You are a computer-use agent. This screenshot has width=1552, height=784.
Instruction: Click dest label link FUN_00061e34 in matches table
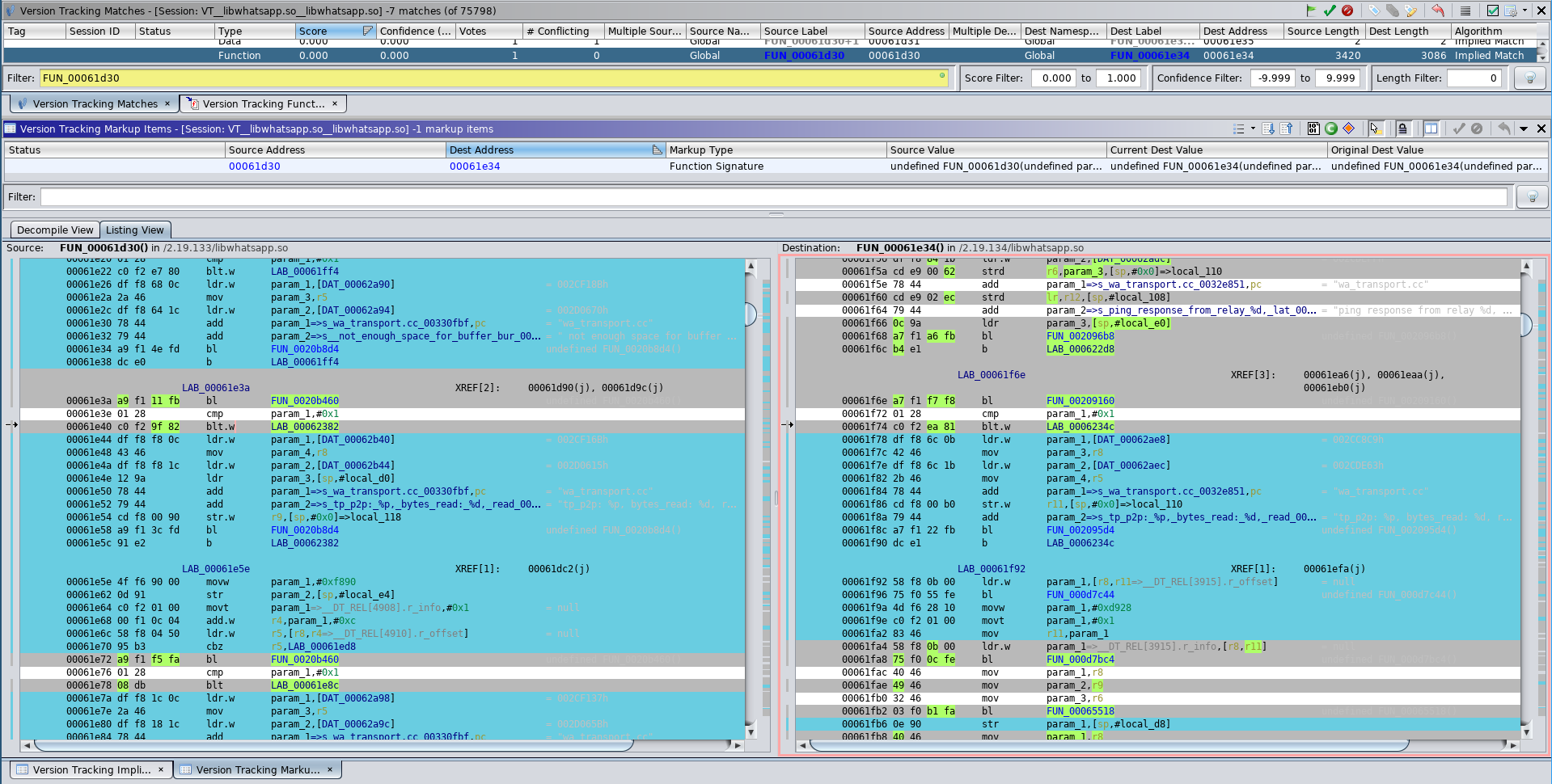(1149, 56)
